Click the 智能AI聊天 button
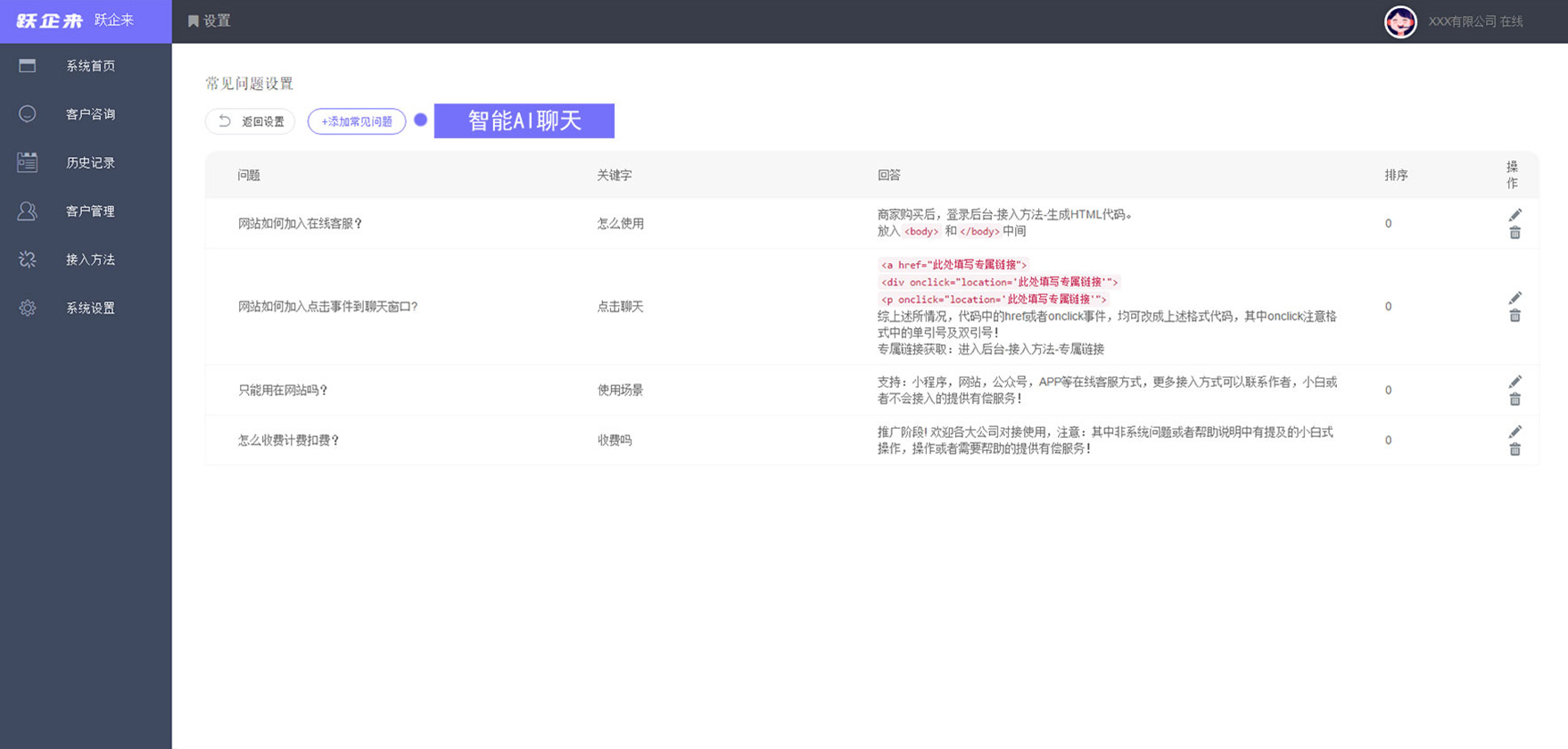This screenshot has width=1568, height=749. click(x=524, y=120)
